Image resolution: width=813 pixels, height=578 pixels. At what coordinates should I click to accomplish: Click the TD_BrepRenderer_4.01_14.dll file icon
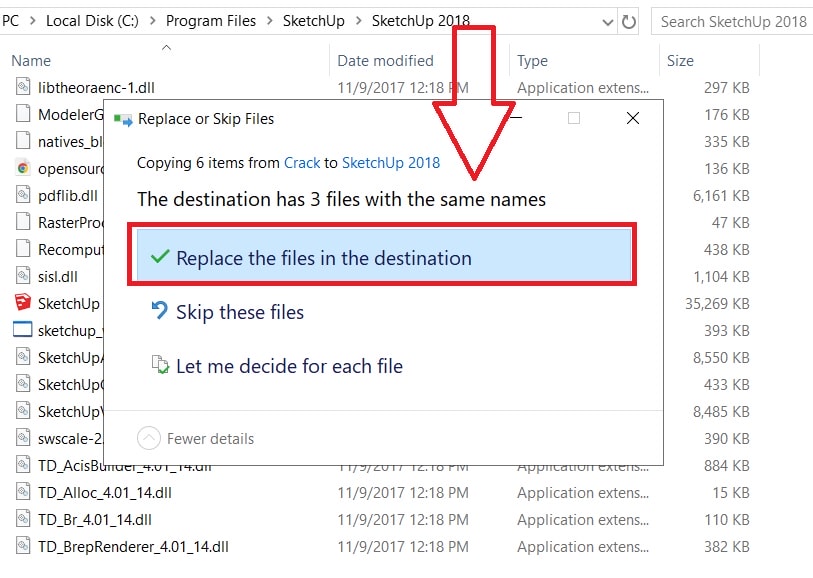[23, 545]
